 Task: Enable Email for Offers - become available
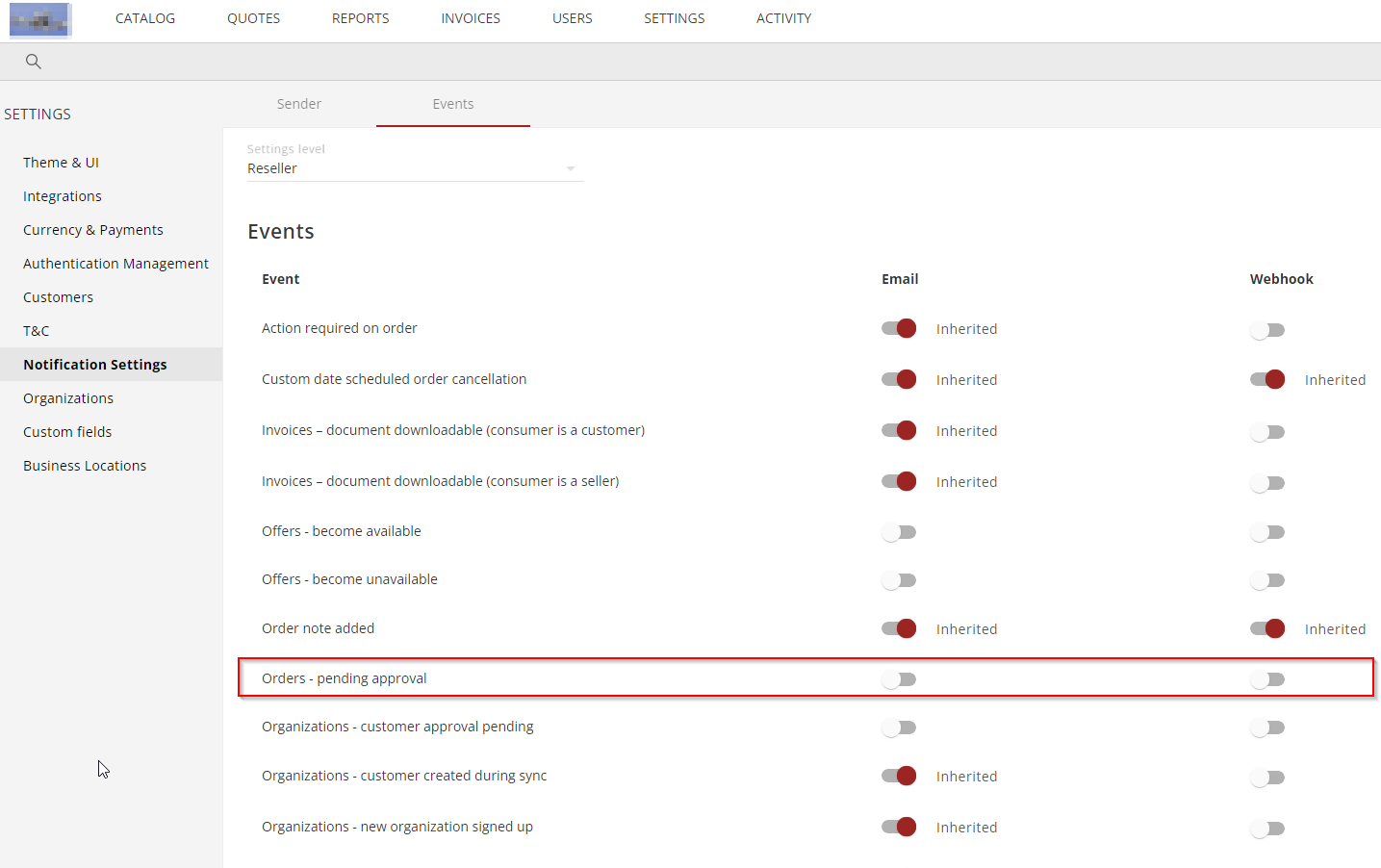[x=898, y=531]
